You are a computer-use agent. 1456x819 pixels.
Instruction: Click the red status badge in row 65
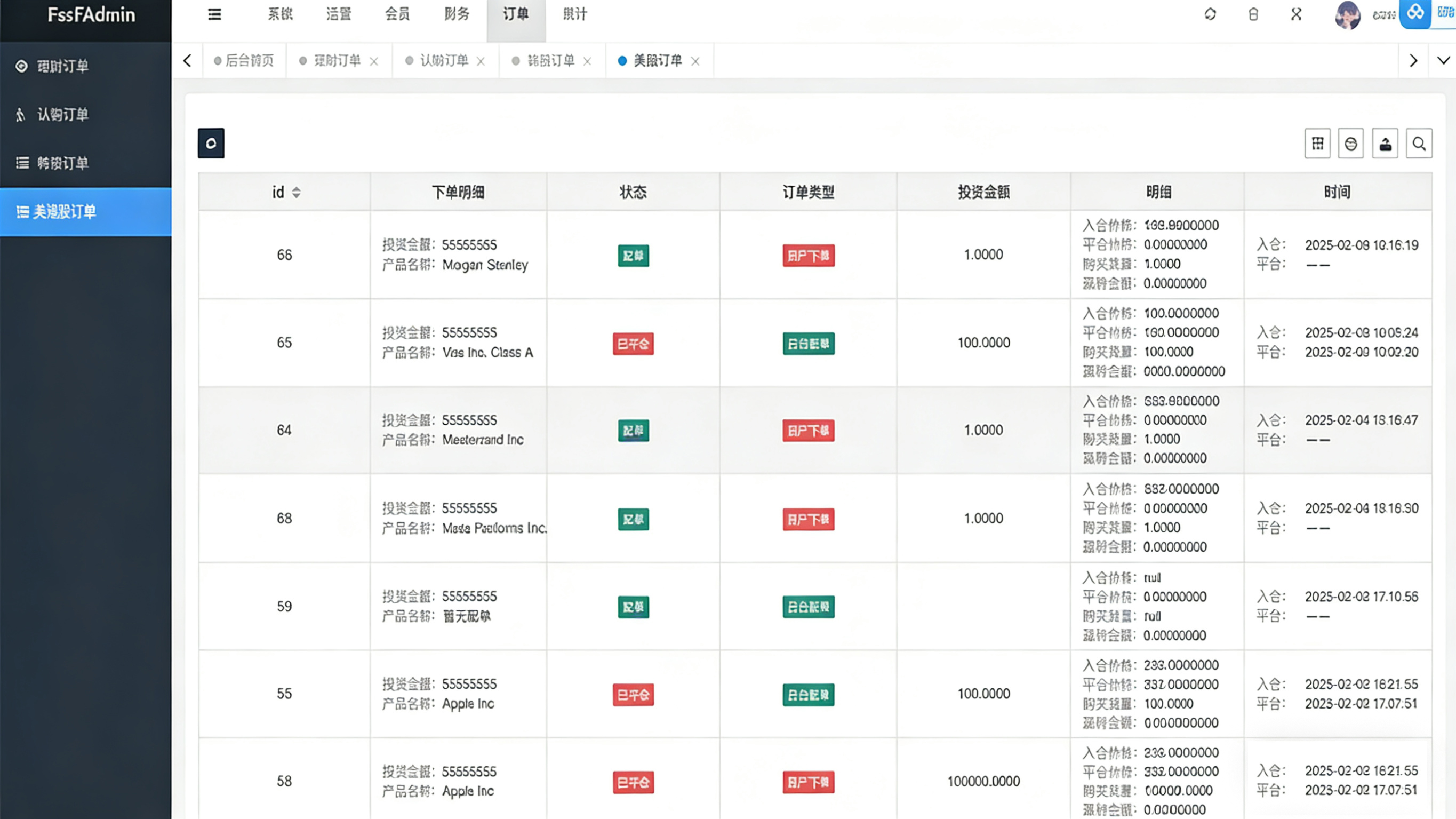(x=633, y=343)
